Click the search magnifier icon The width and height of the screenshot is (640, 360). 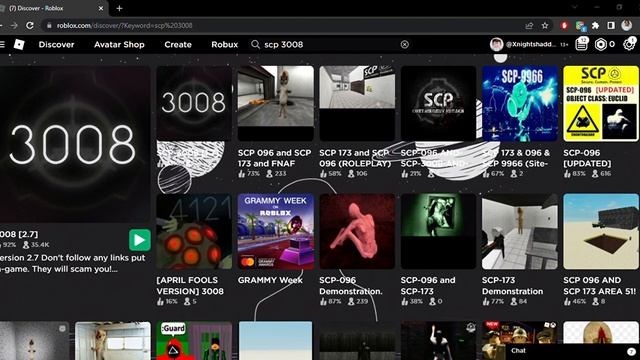[256, 44]
